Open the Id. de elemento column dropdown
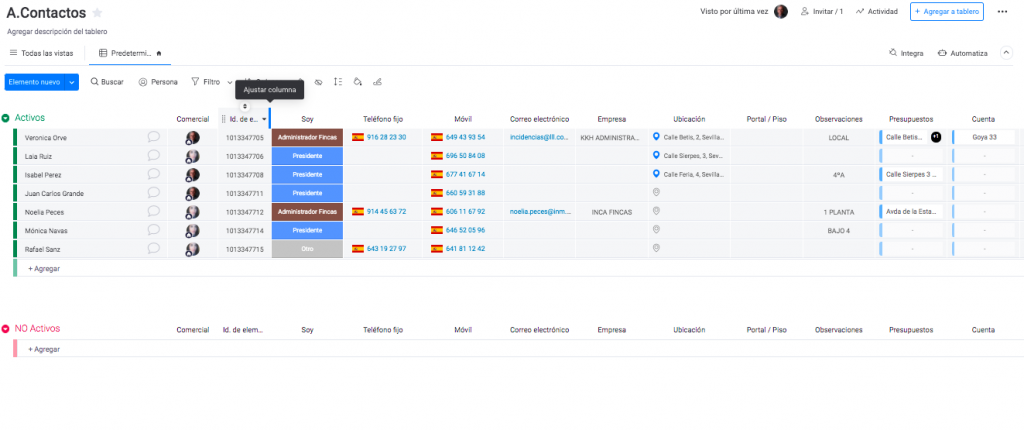The width and height of the screenshot is (1024, 430). tap(264, 119)
